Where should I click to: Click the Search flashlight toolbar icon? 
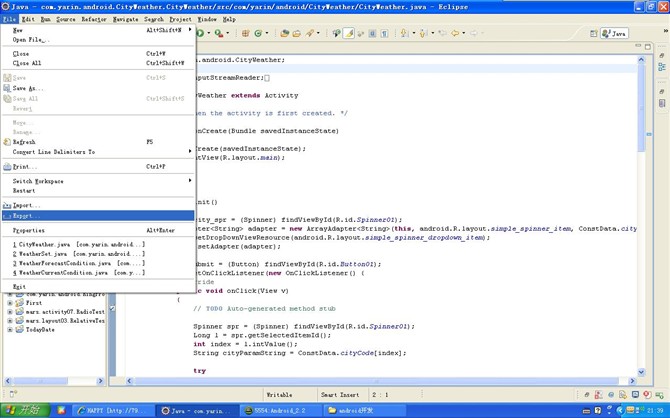tap(310, 33)
